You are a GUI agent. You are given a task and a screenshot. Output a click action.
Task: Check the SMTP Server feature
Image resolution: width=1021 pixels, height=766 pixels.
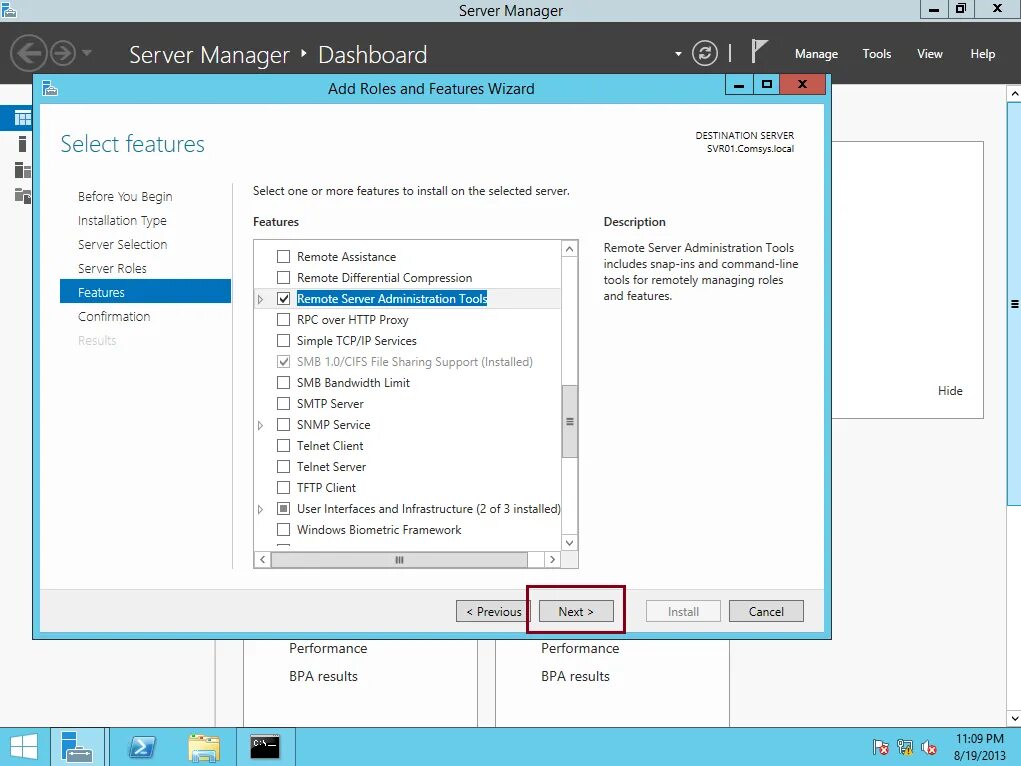coord(283,404)
